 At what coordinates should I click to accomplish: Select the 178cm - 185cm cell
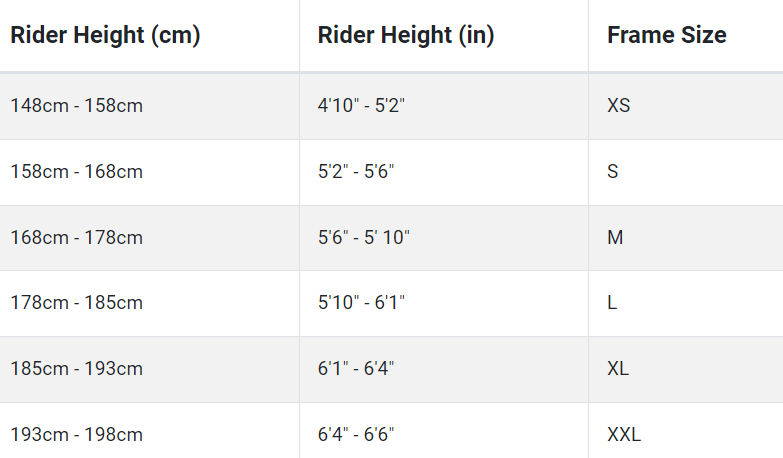click(149, 304)
